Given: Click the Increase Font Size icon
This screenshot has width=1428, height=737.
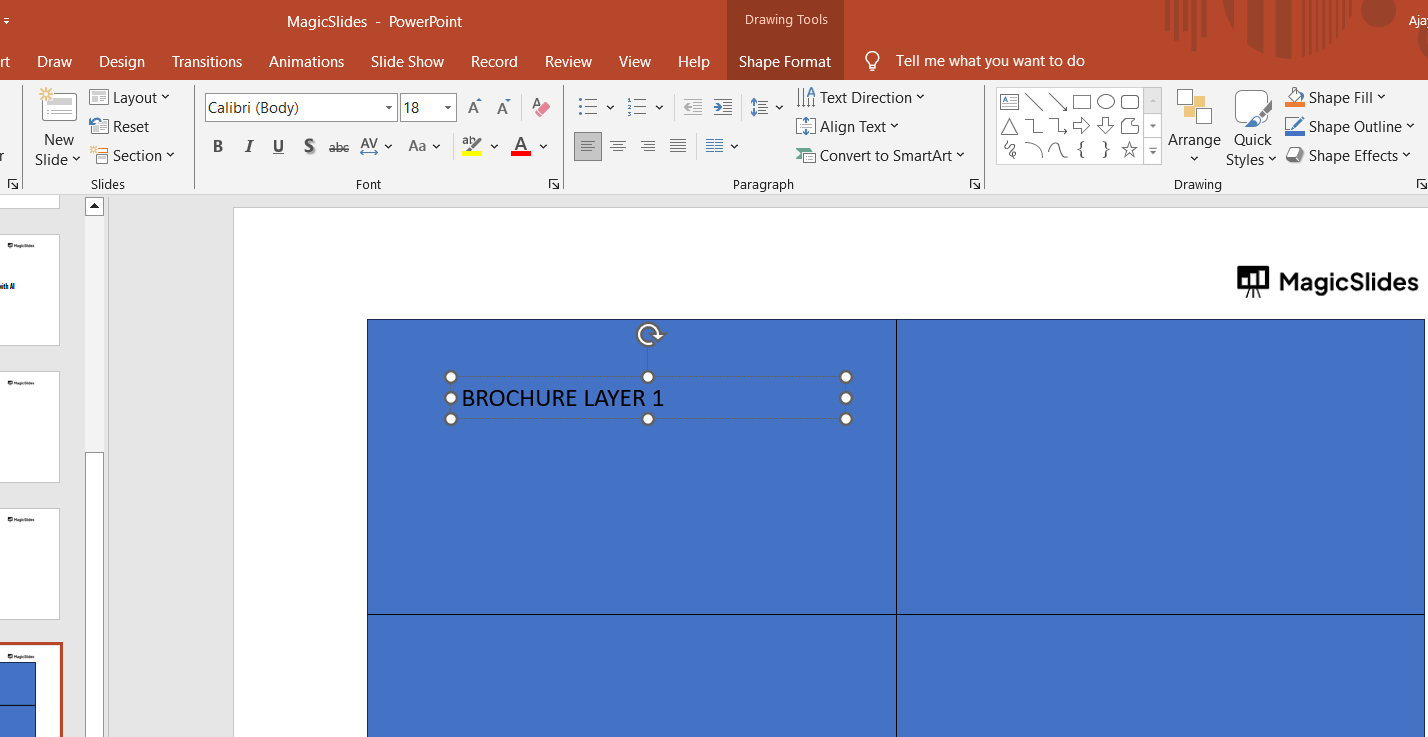Looking at the screenshot, I should pyautogui.click(x=475, y=108).
